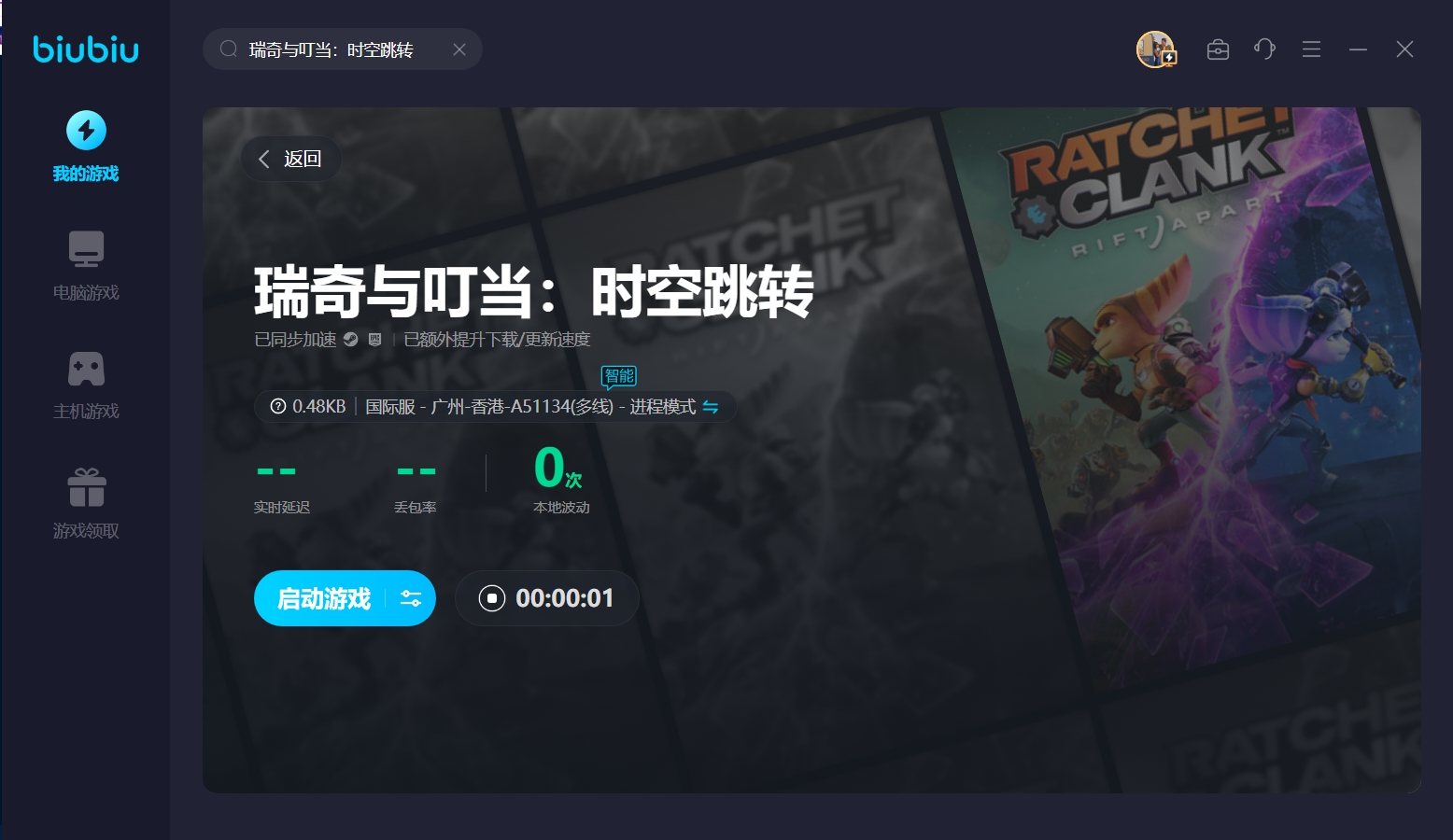Click 返回 to go back
This screenshot has height=840, width=1453.
point(290,159)
